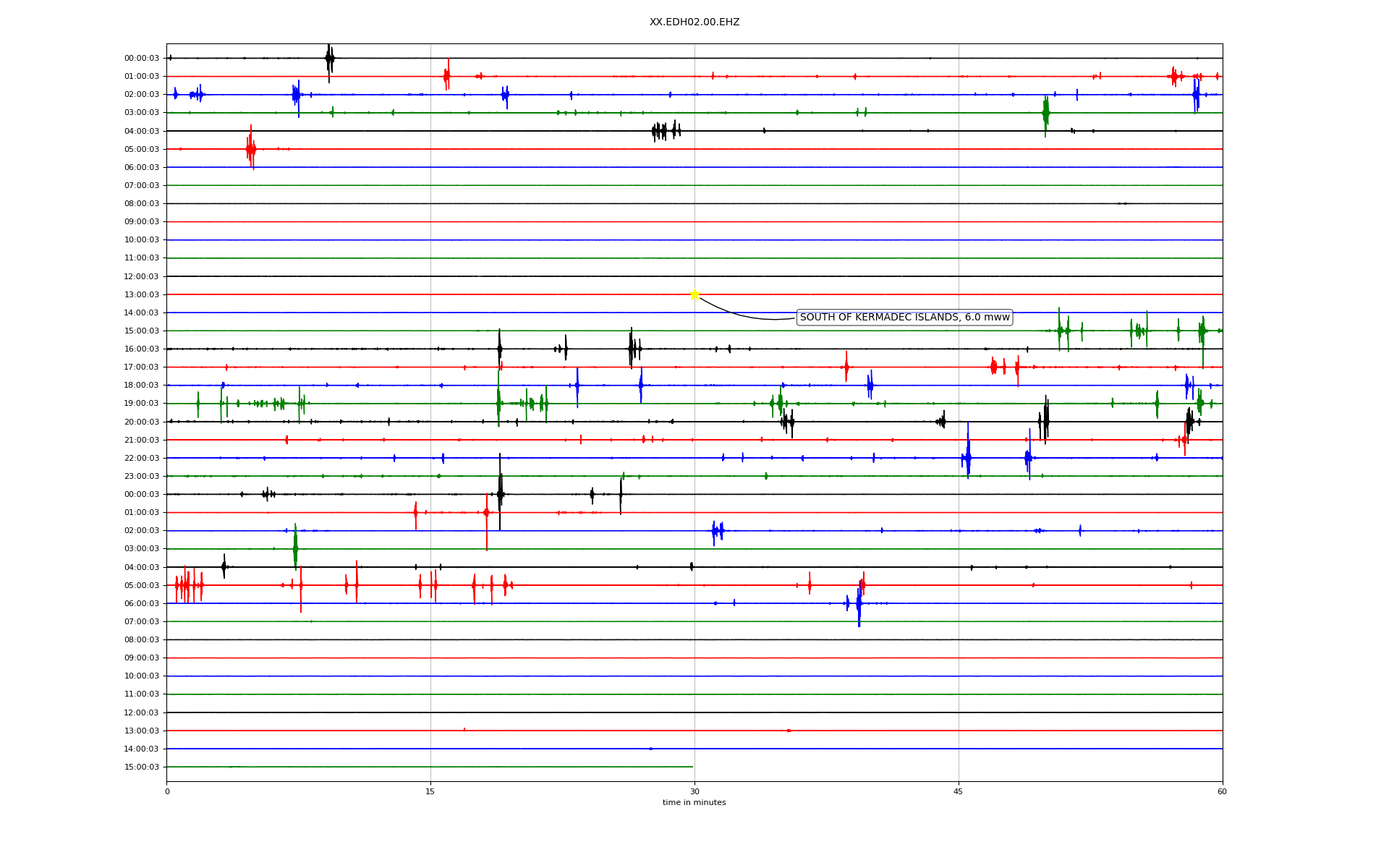The image size is (1389, 868).
Task: Click the 17:00:03 row time label
Action: (x=142, y=367)
